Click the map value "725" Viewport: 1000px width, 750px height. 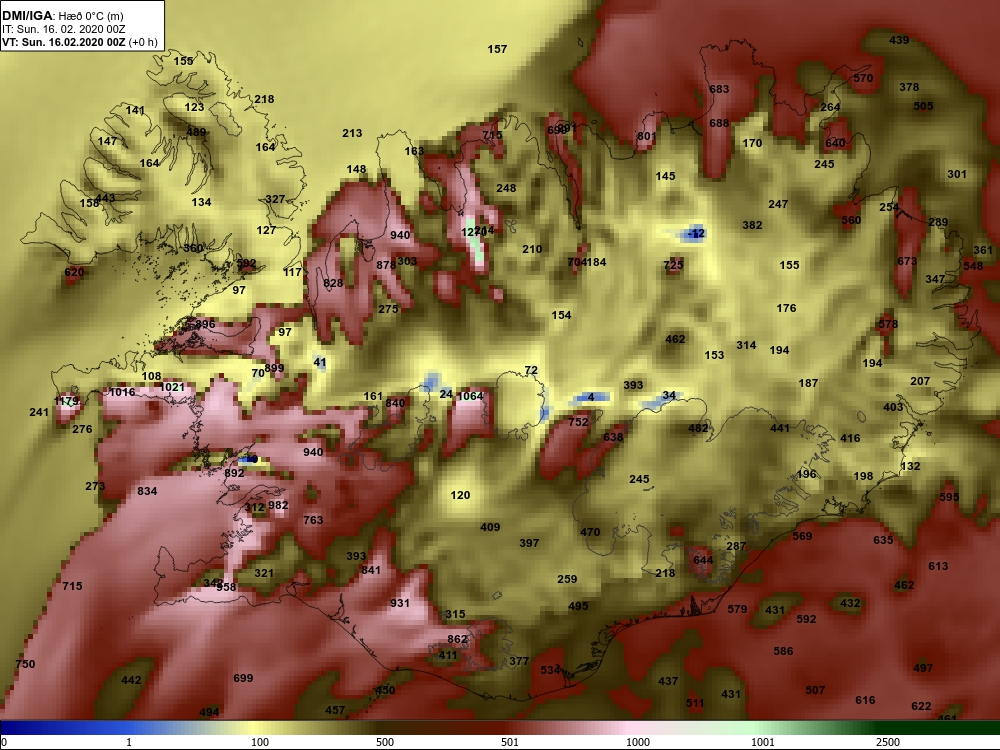pyautogui.click(x=673, y=265)
